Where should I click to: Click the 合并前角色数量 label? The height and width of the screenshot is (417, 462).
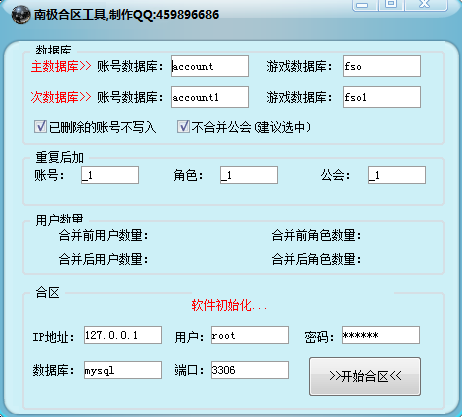[x=316, y=235]
